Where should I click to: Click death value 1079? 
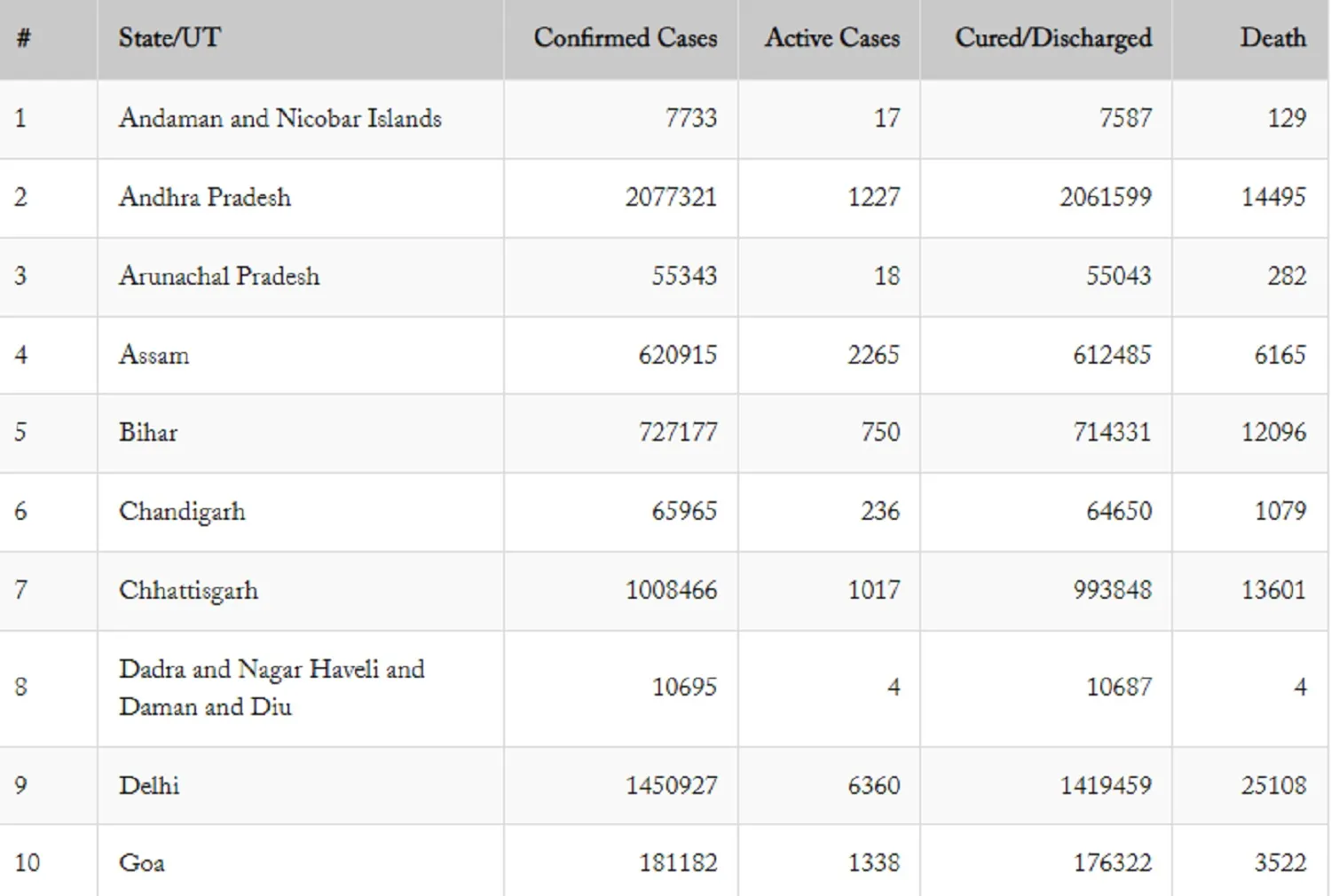coord(1280,512)
